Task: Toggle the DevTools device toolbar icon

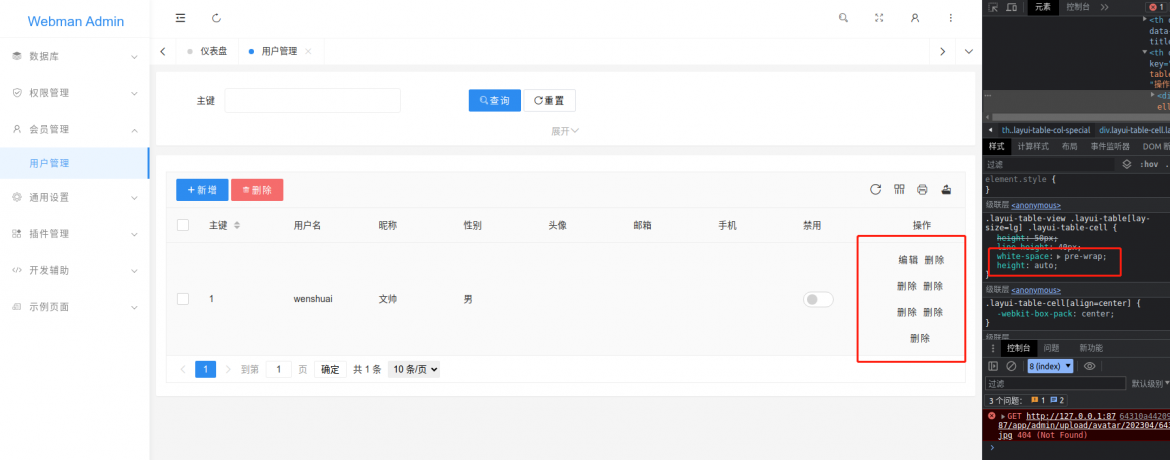Action: (x=1011, y=7)
